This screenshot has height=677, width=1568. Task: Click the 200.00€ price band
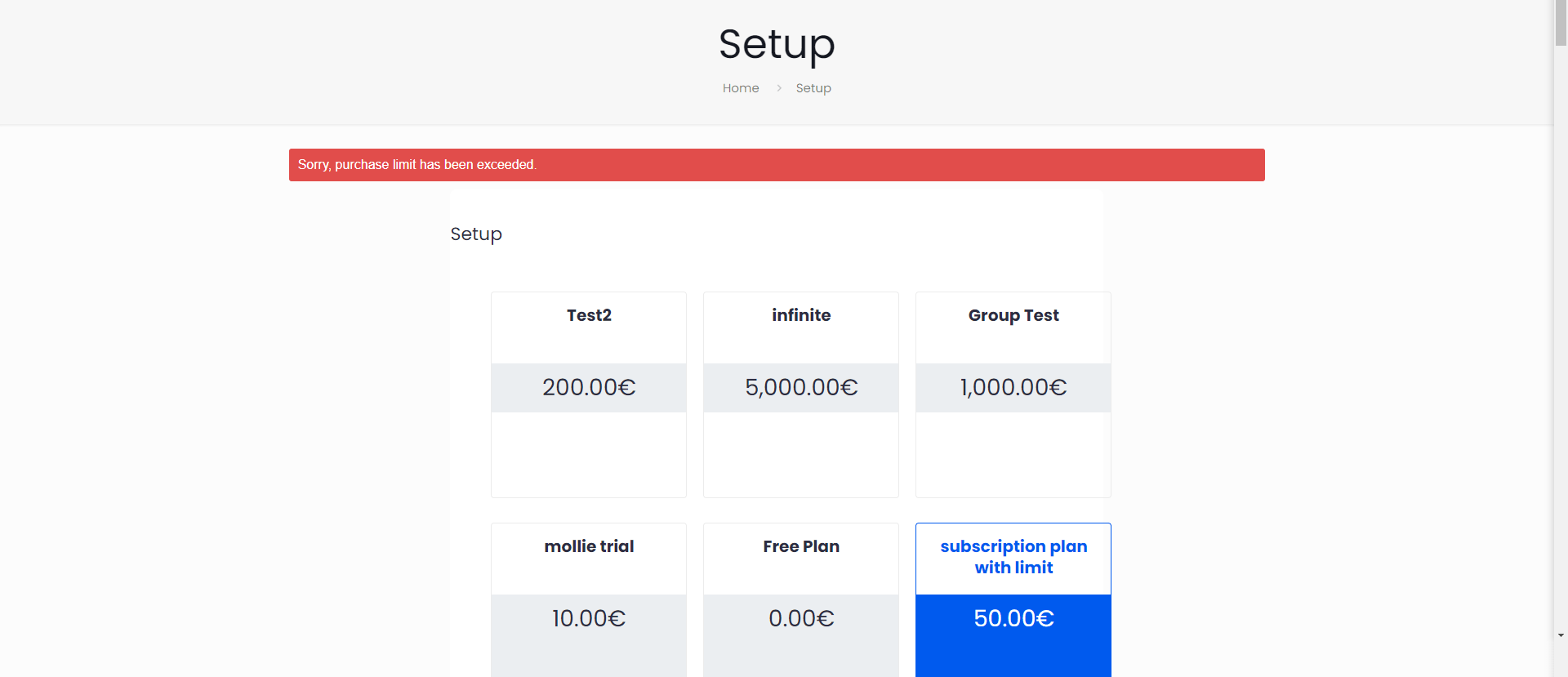[589, 387]
